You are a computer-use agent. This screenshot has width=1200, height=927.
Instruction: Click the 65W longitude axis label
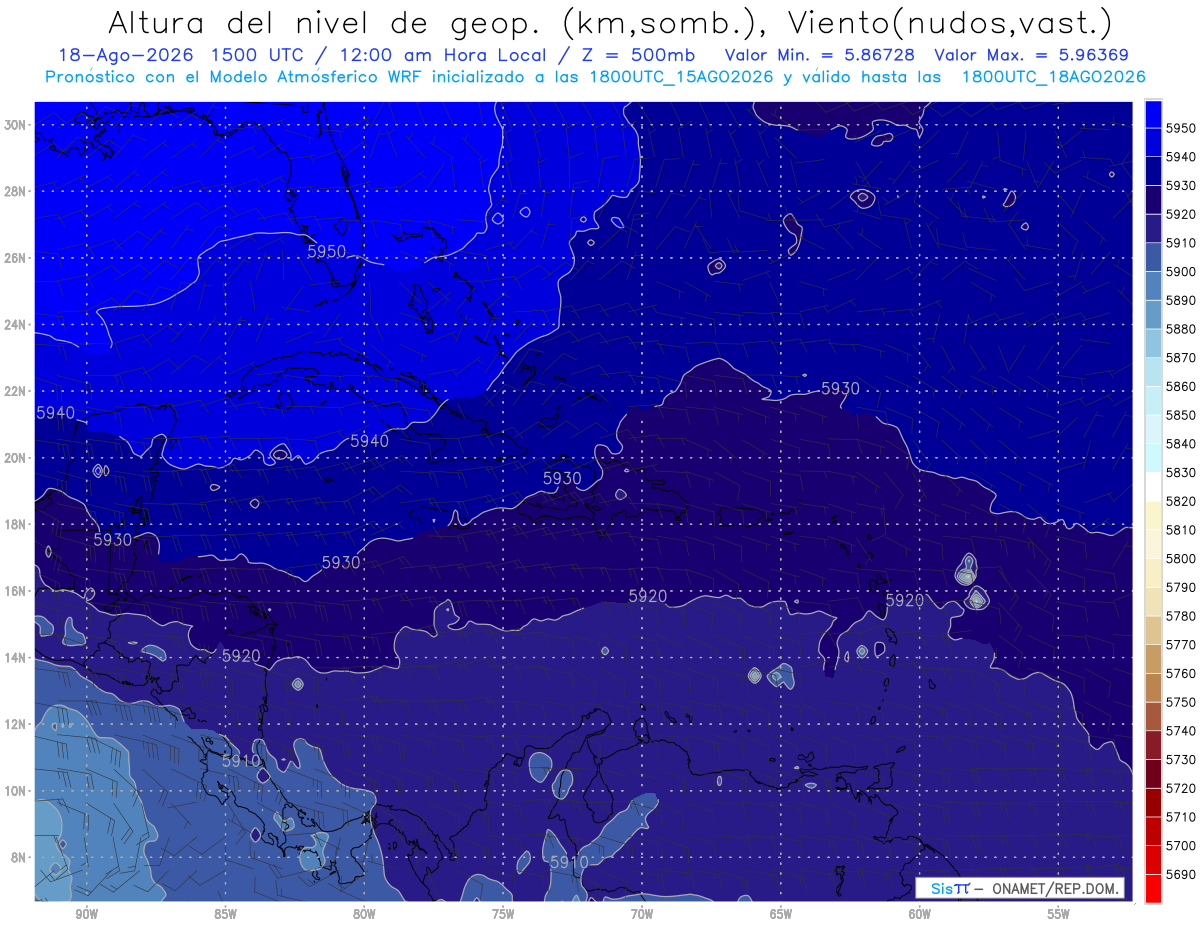tap(781, 914)
